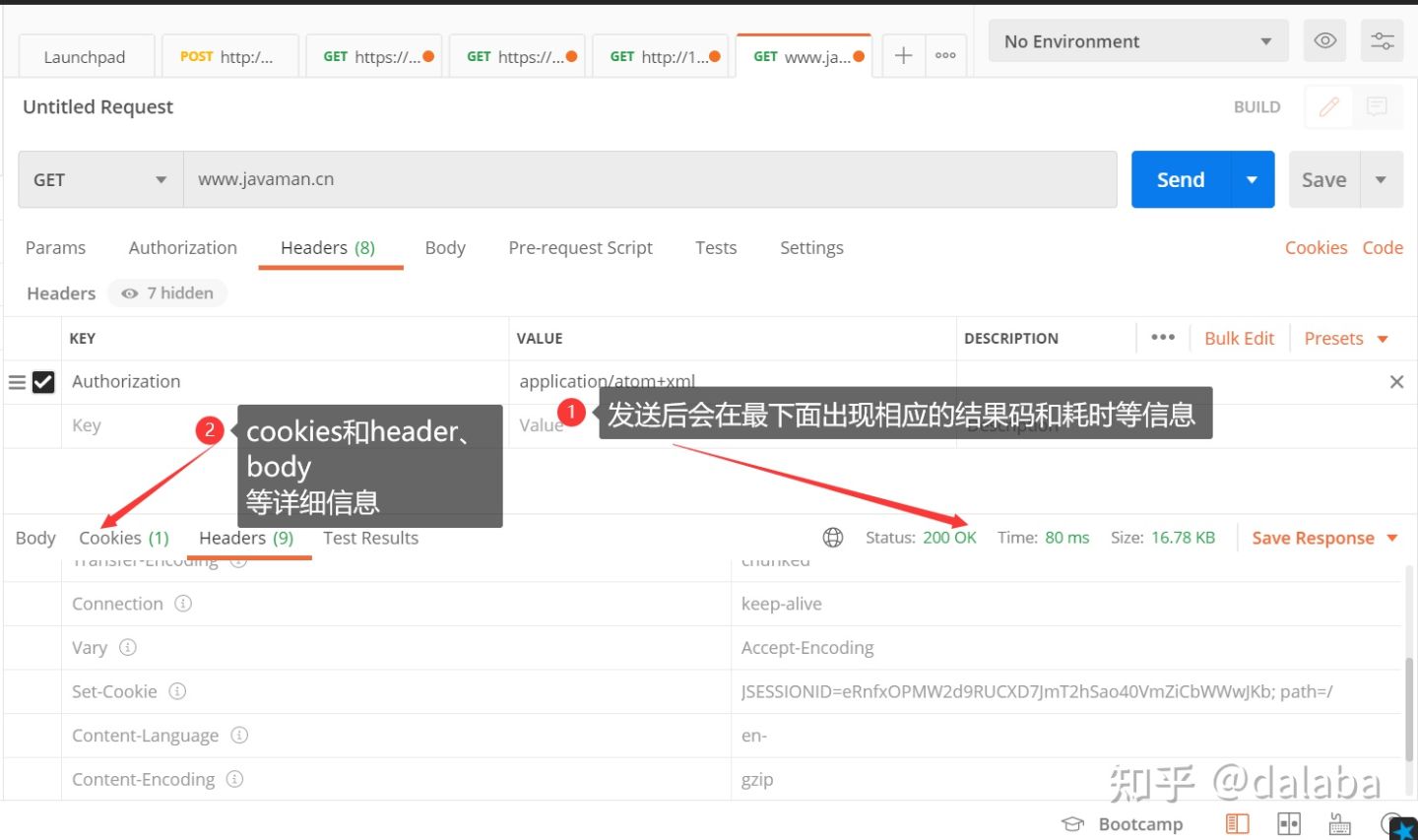Click the BUILD mode label
This screenshot has height=840, width=1418.
1257,106
